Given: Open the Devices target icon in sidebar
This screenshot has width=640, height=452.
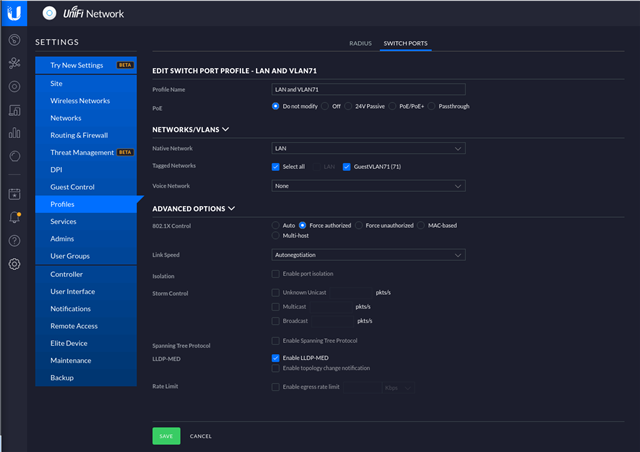Looking at the screenshot, I should (15, 87).
